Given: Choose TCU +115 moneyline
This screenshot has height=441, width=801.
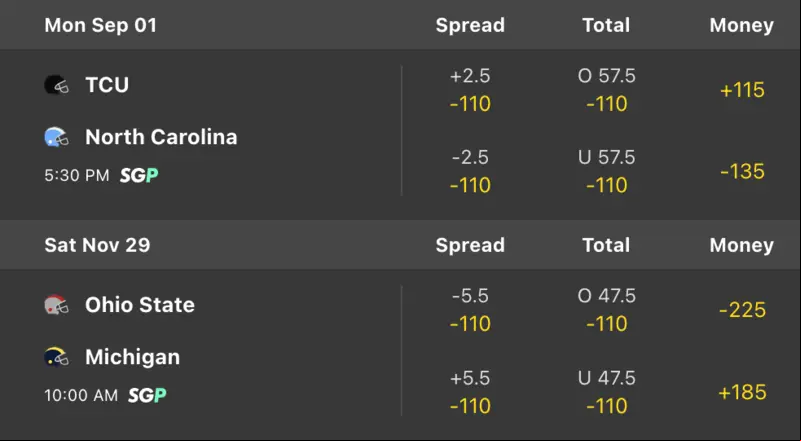Looking at the screenshot, I should (742, 90).
